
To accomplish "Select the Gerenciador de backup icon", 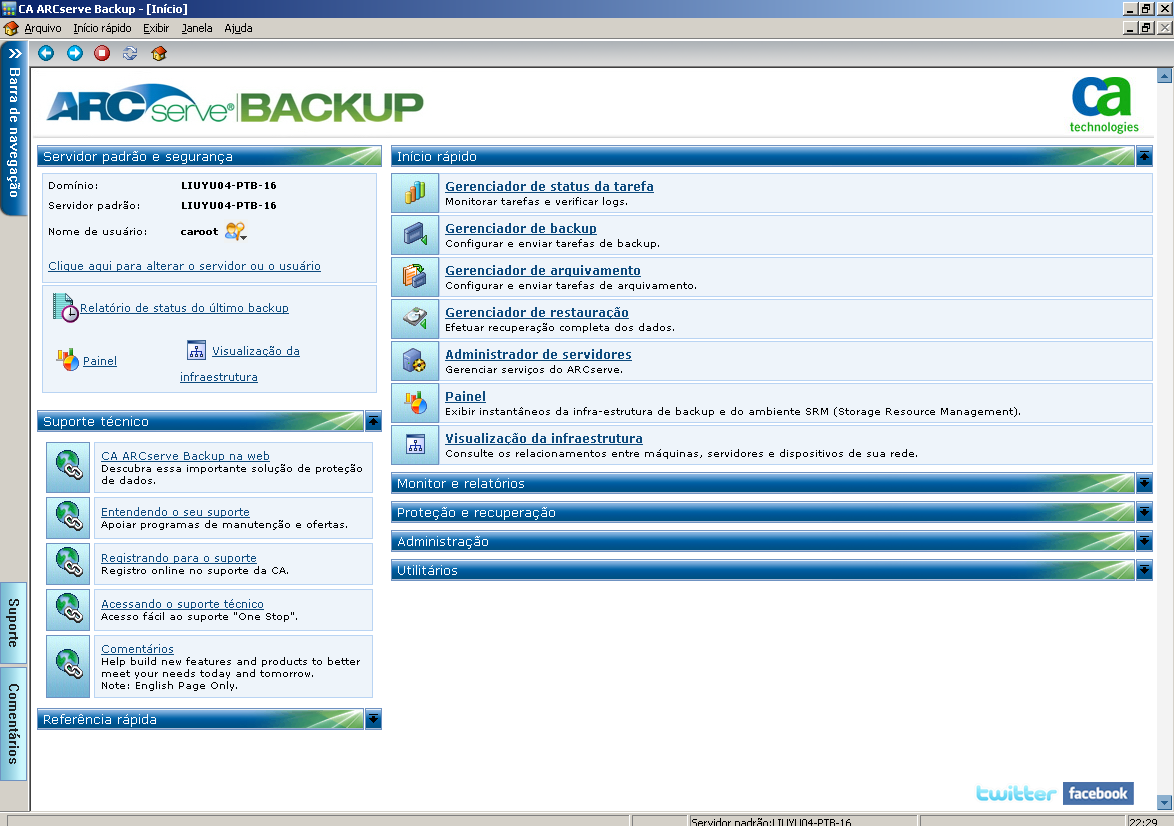I will [x=414, y=235].
